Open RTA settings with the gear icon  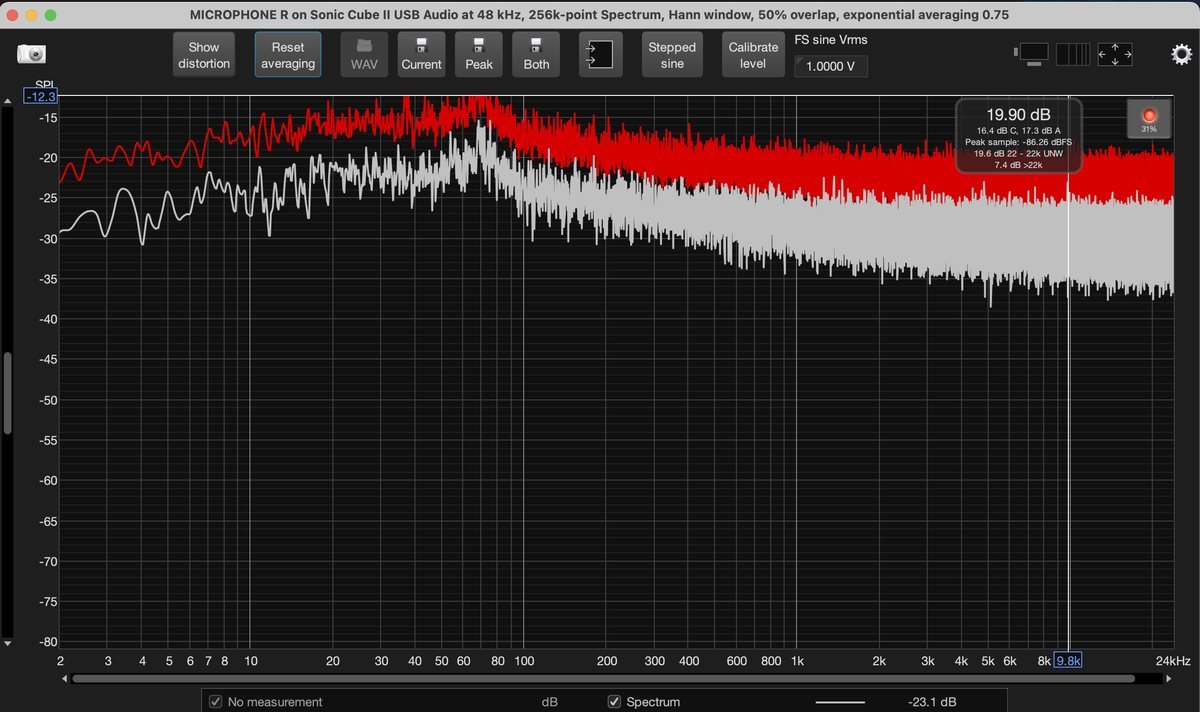pos(1181,54)
